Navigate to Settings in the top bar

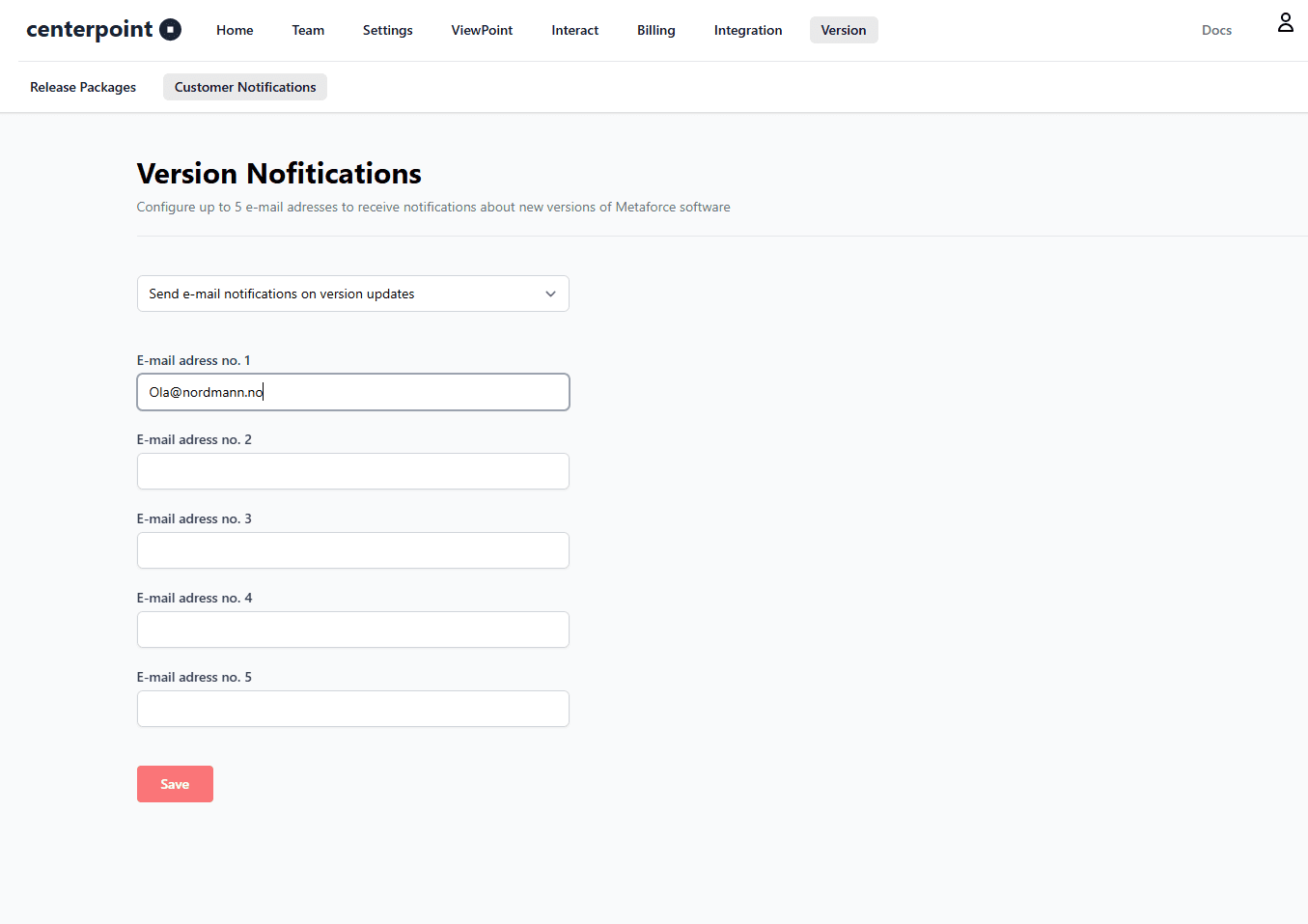(x=387, y=30)
